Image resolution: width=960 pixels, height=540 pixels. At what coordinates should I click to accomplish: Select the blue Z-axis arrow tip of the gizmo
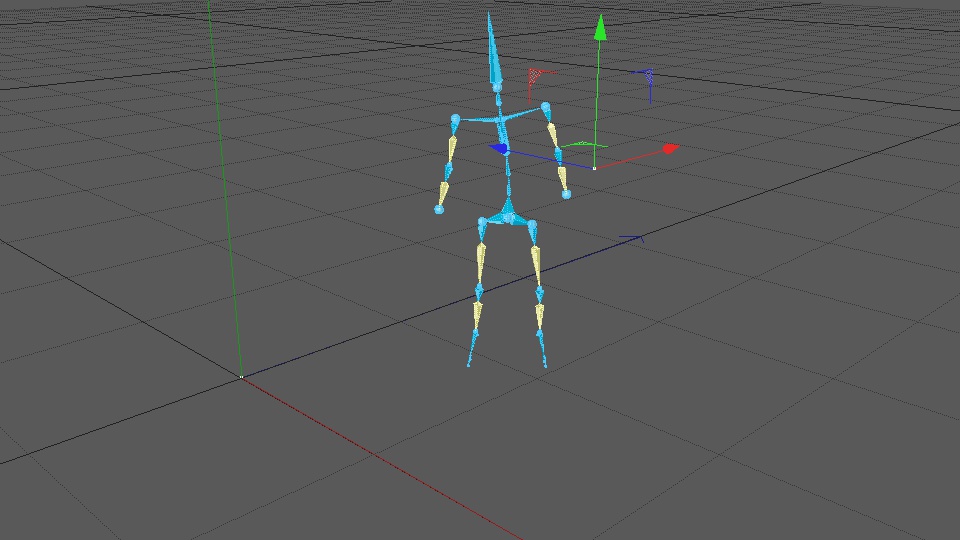[498, 148]
